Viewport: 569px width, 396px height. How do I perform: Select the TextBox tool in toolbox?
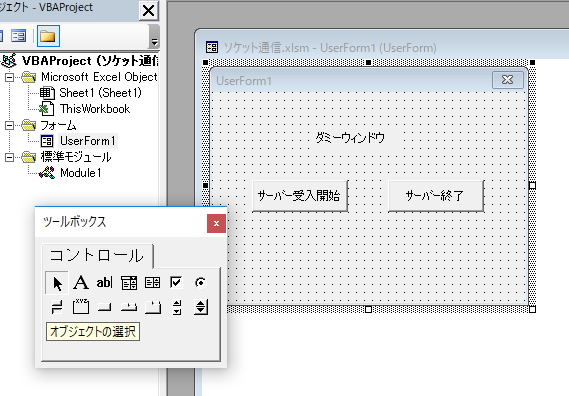[x=105, y=282]
